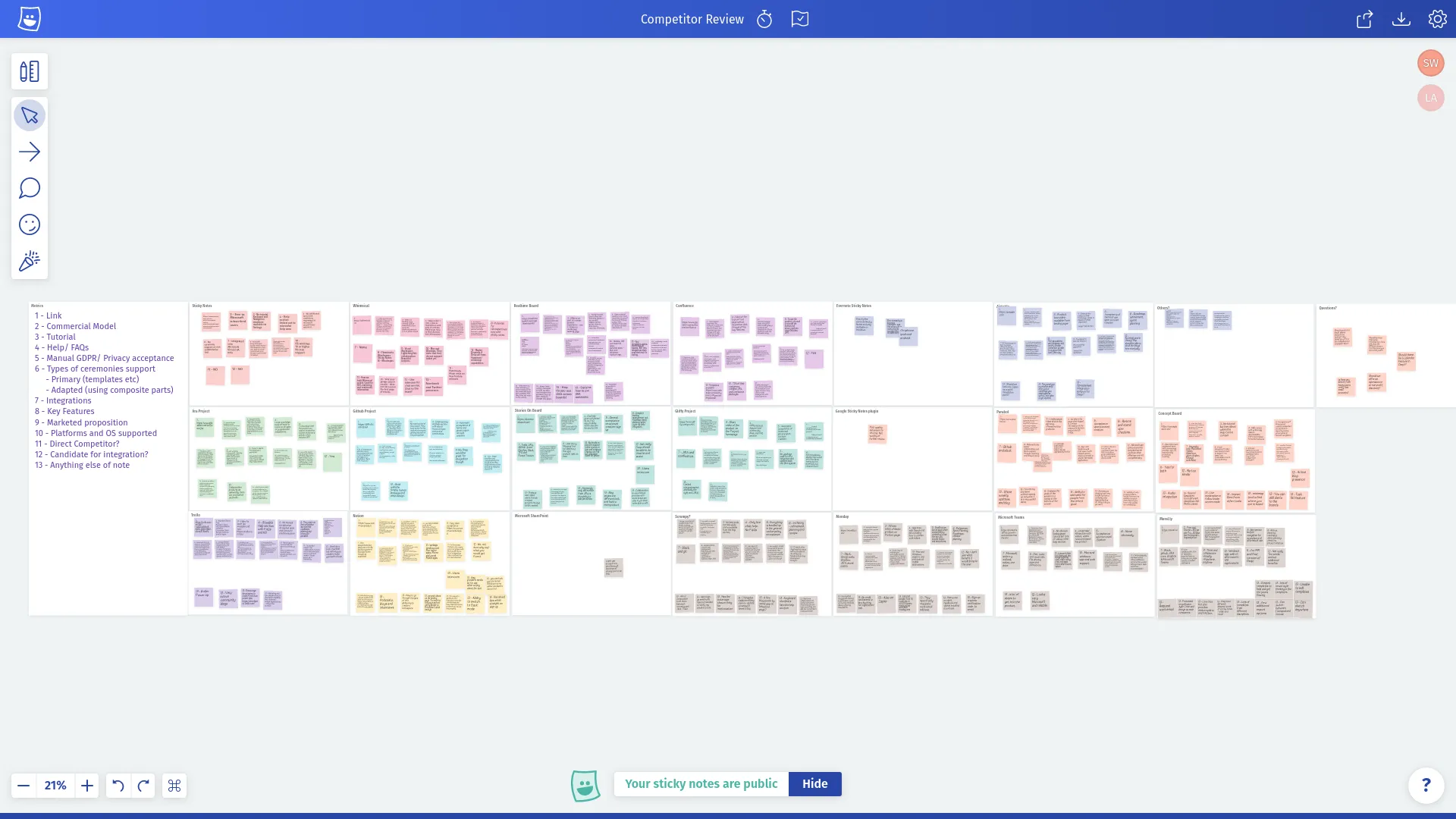Export the board using the download icon

coord(1401,19)
